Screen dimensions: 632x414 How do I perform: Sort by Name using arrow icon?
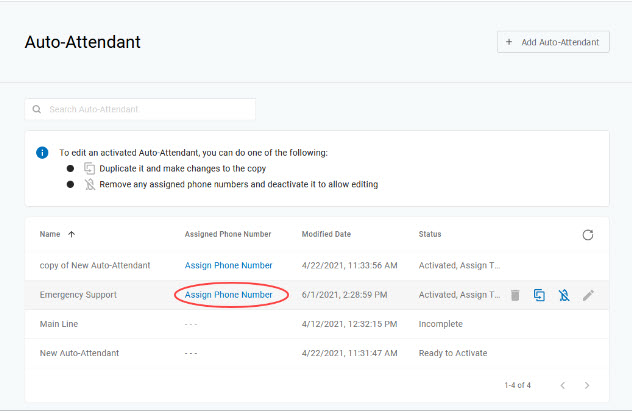pyautogui.click(x=71, y=235)
